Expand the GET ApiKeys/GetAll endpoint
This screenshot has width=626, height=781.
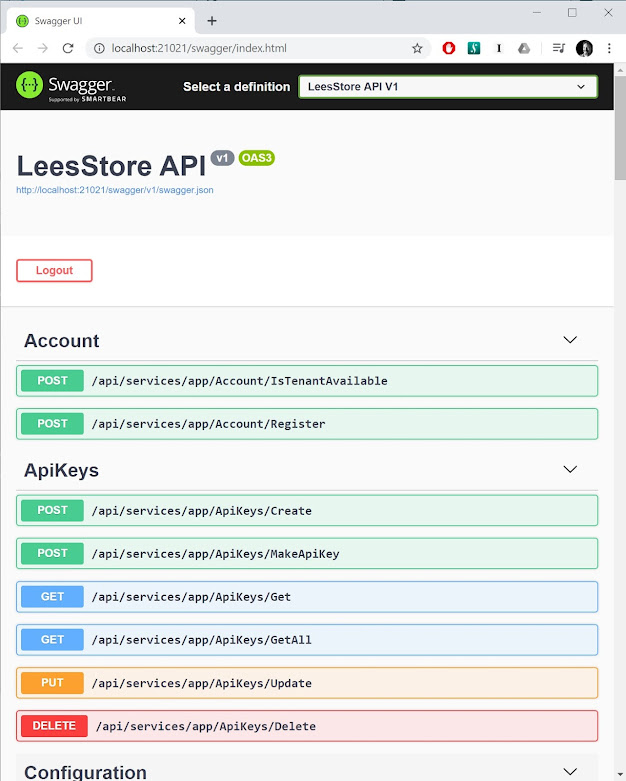click(308, 640)
